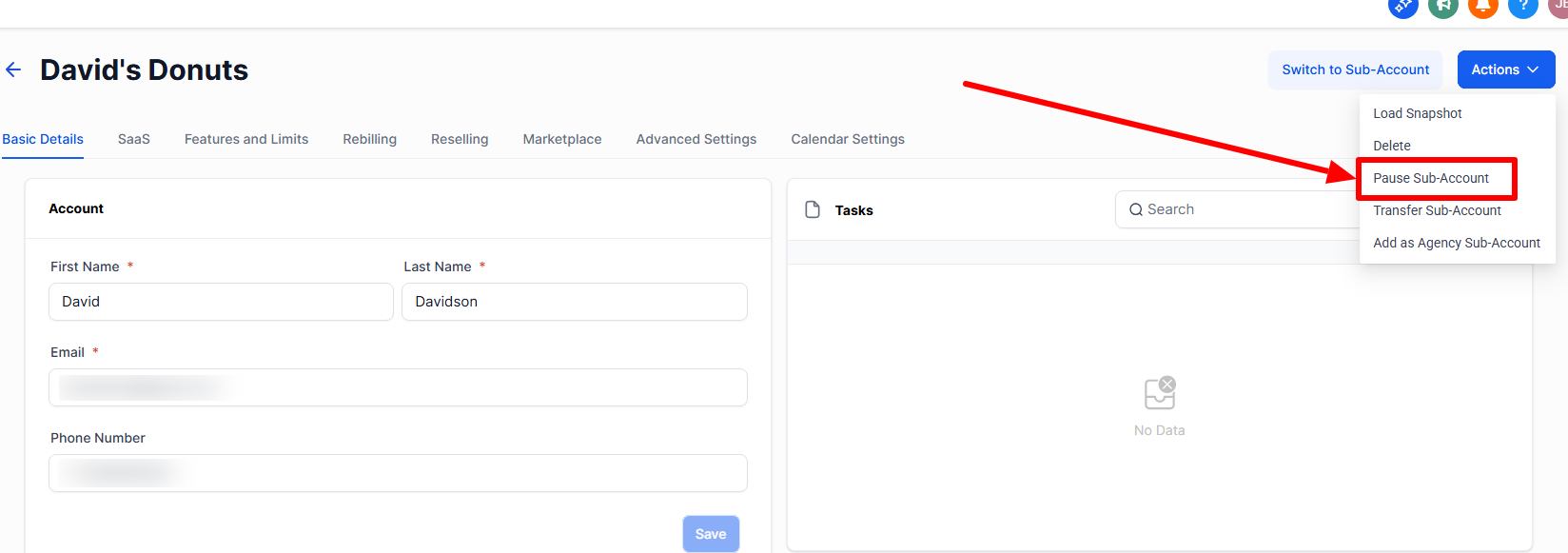
Task: Open the user avatar profile menu
Action: click(x=1558, y=7)
